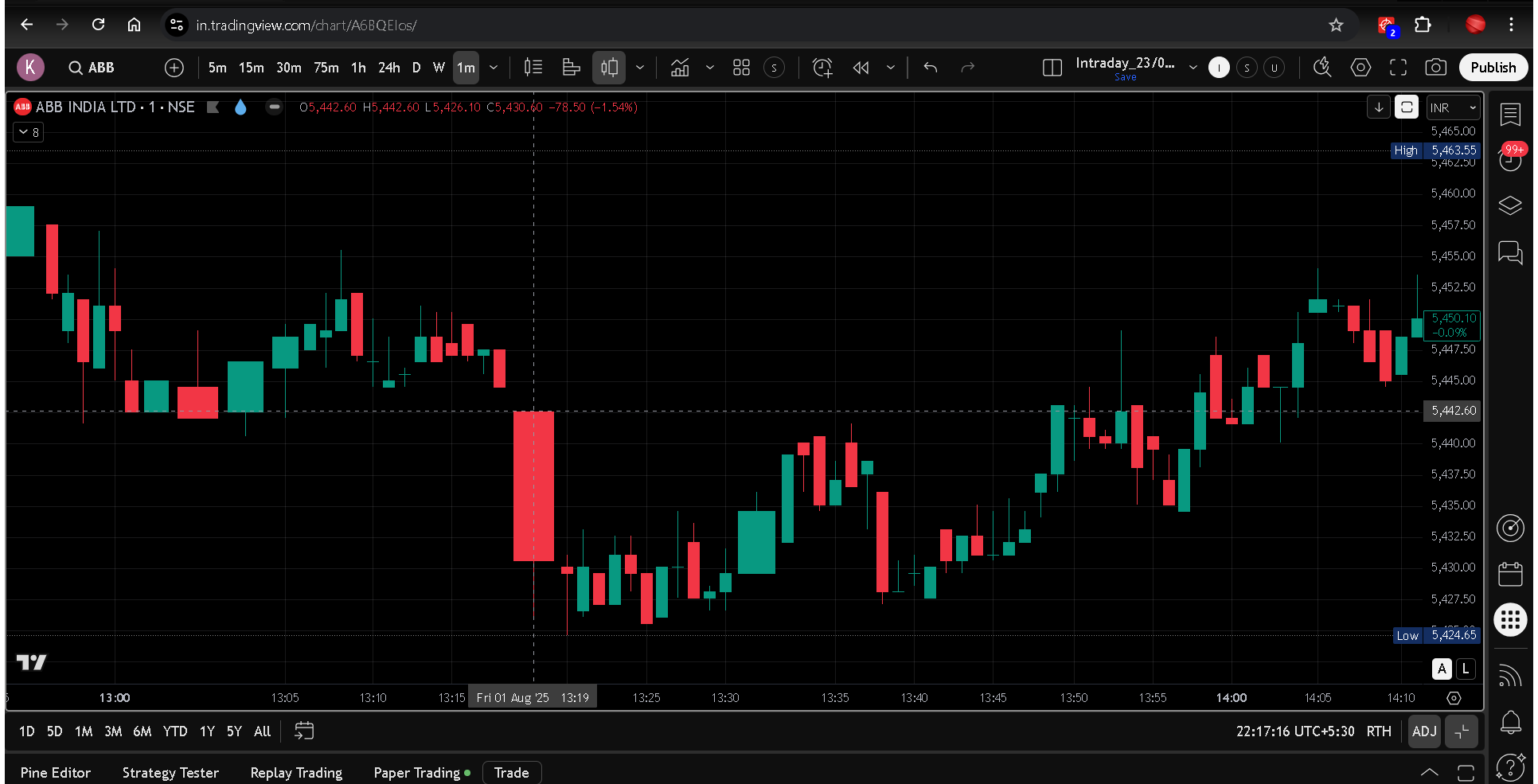Screen dimensions: 1538x784
Task: Open Indicators chart icon
Action: (680, 68)
